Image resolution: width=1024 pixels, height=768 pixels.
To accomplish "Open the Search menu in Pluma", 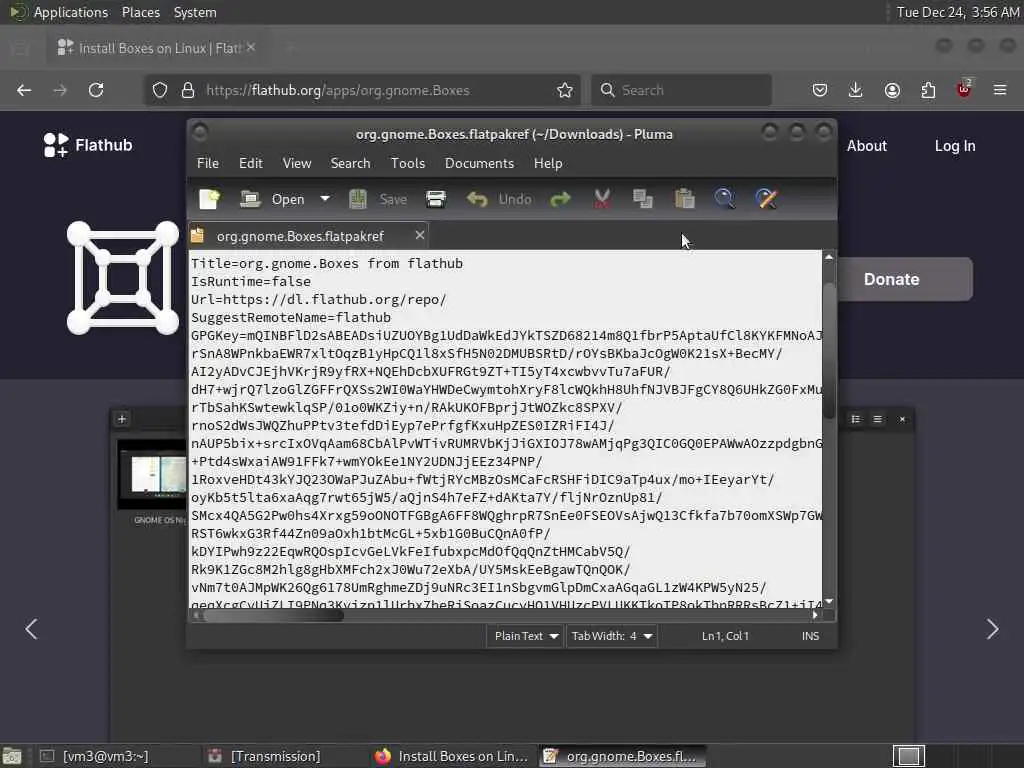I will click(x=350, y=163).
